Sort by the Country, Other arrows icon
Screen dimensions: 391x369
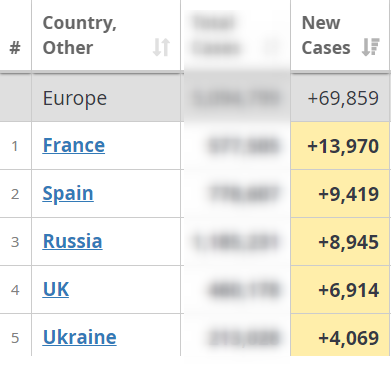point(162,47)
